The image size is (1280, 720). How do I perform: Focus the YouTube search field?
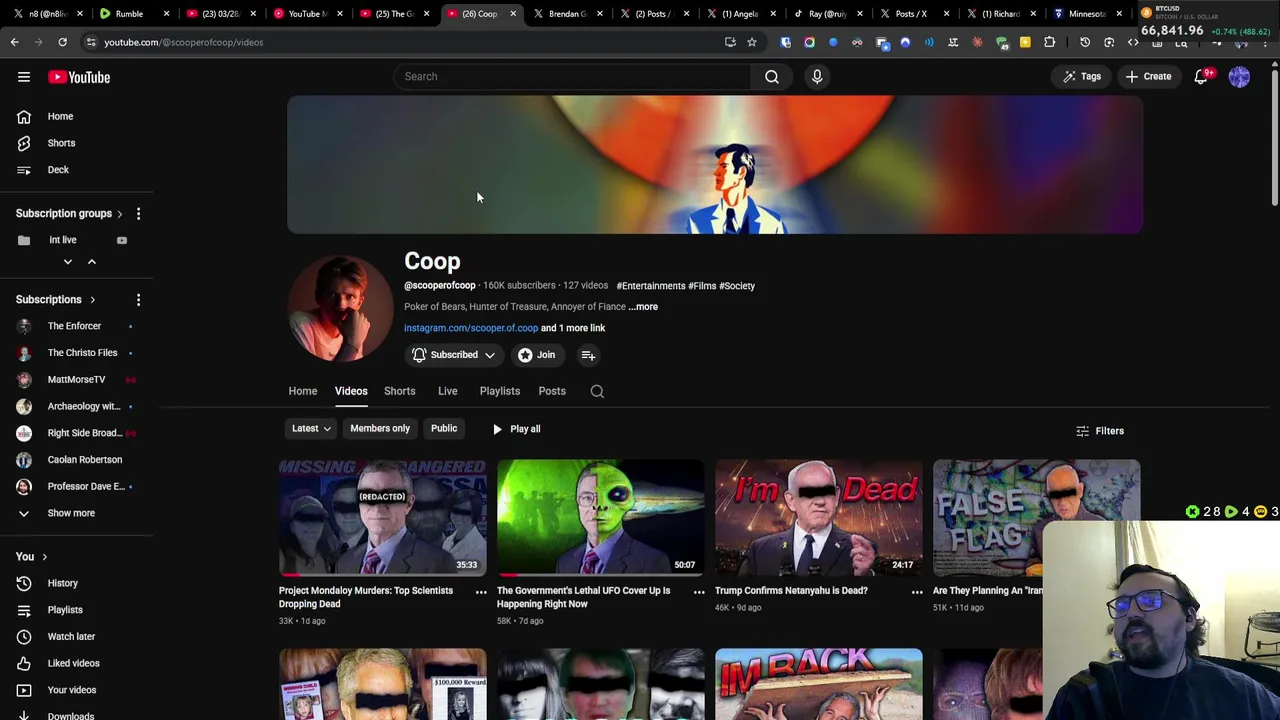pos(572,76)
